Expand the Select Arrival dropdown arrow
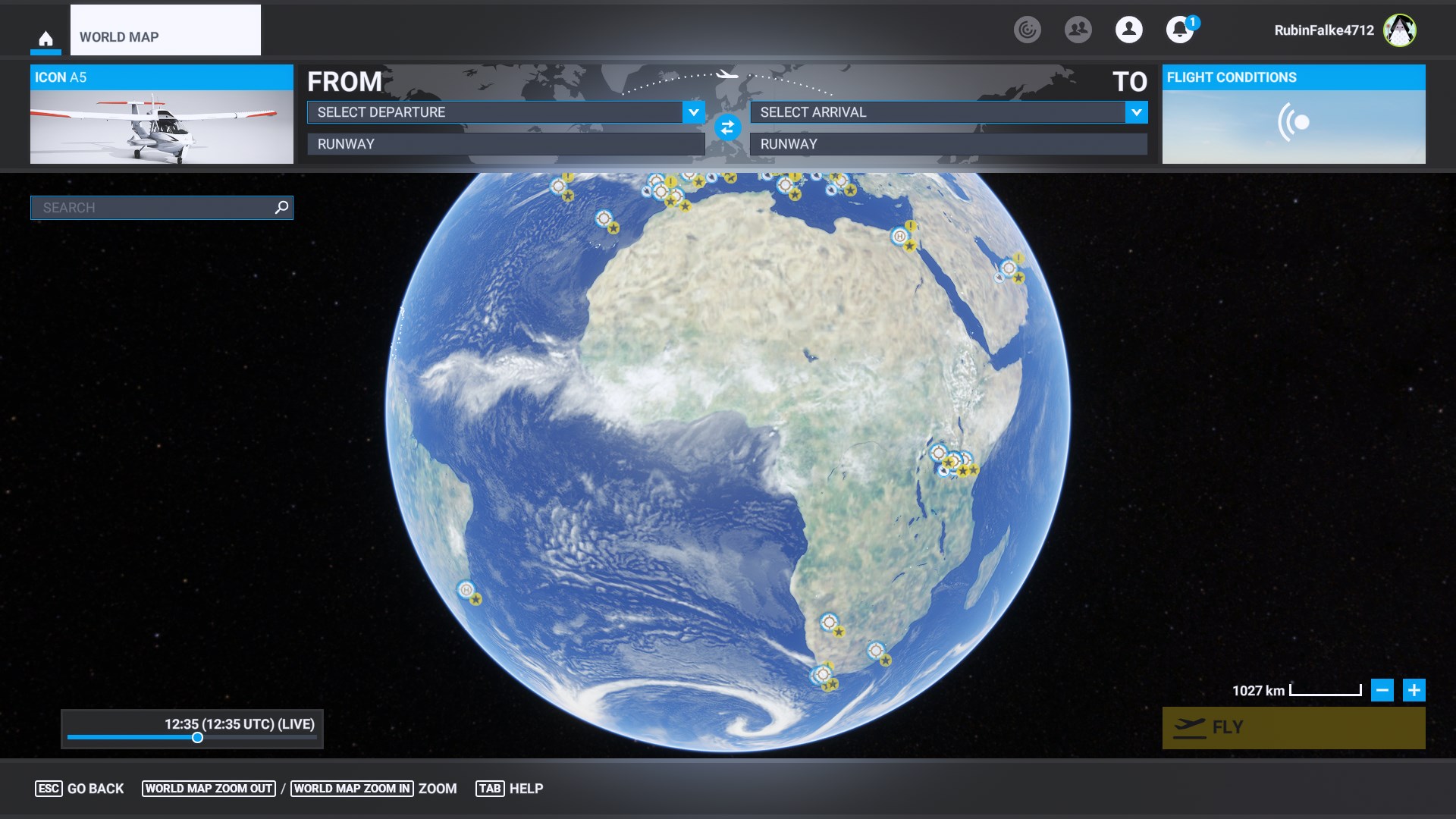The width and height of the screenshot is (1456, 819). click(1136, 112)
